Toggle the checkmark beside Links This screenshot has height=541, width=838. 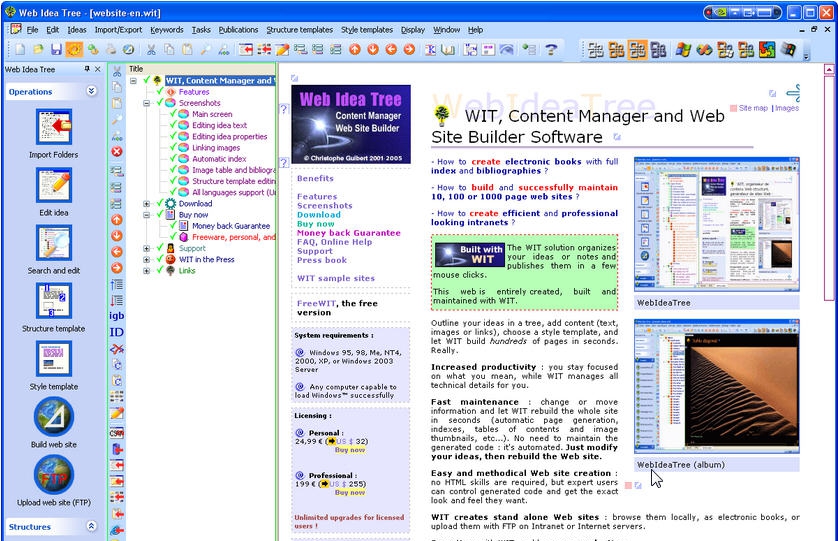coord(160,270)
